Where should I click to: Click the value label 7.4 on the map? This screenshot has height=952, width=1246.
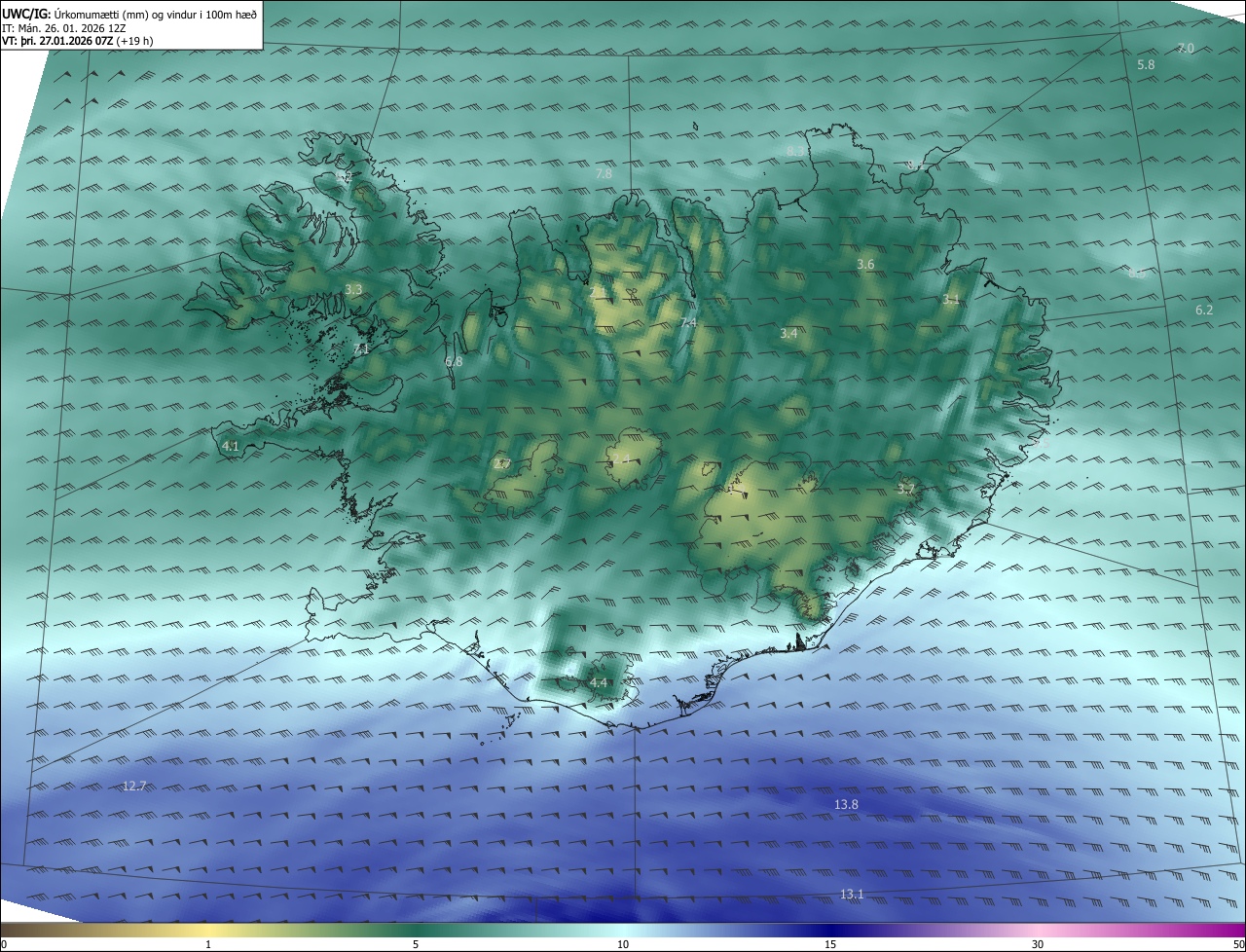tap(688, 322)
